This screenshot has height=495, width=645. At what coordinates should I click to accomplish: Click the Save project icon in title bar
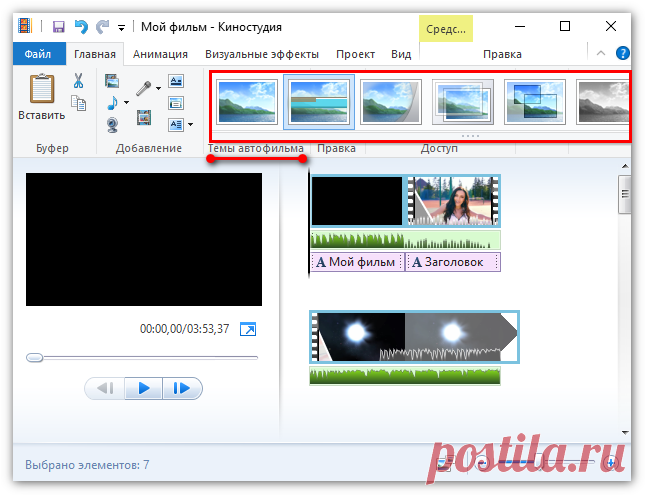[x=59, y=27]
